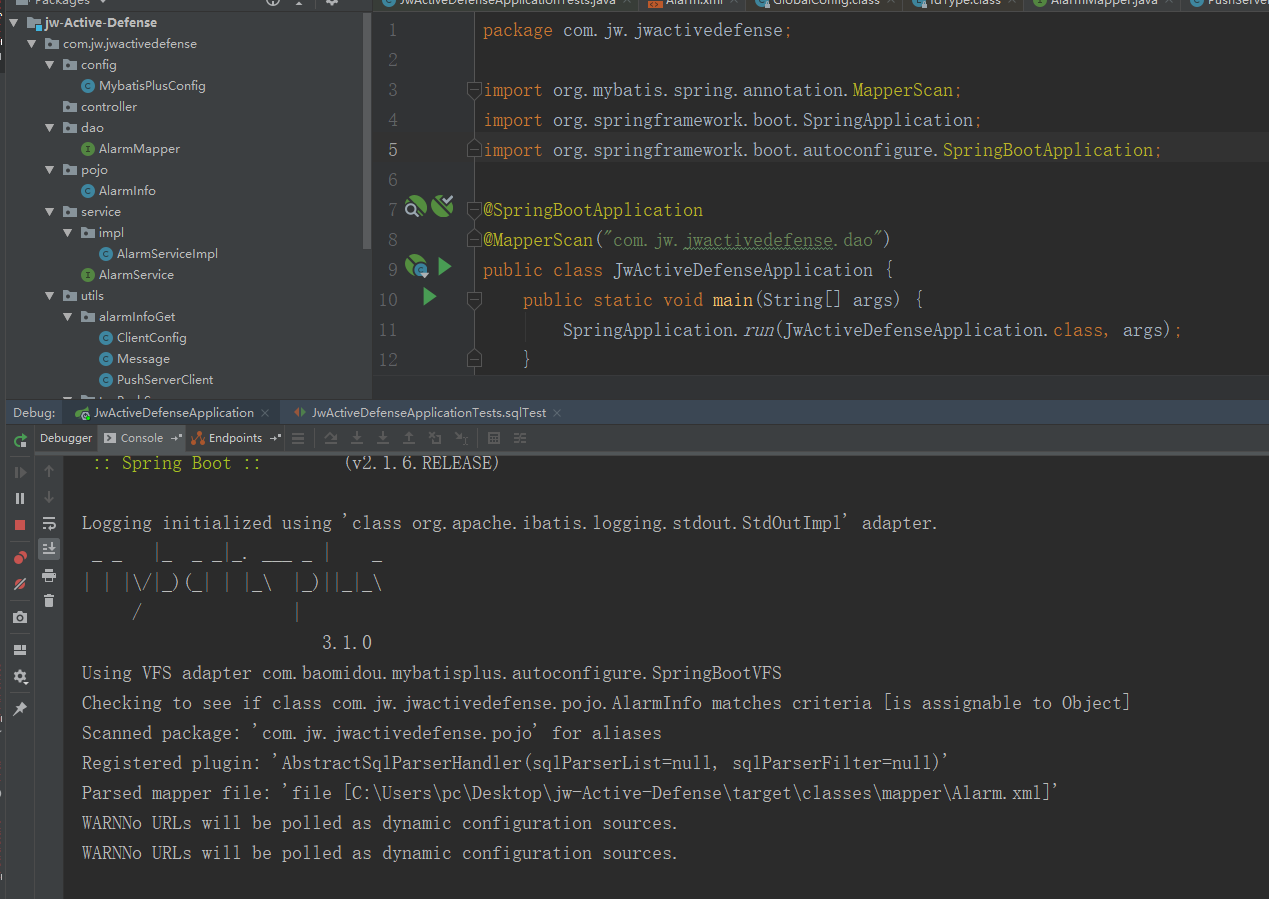Rerun JwActiveDefenseApplication debug session

coord(20,440)
